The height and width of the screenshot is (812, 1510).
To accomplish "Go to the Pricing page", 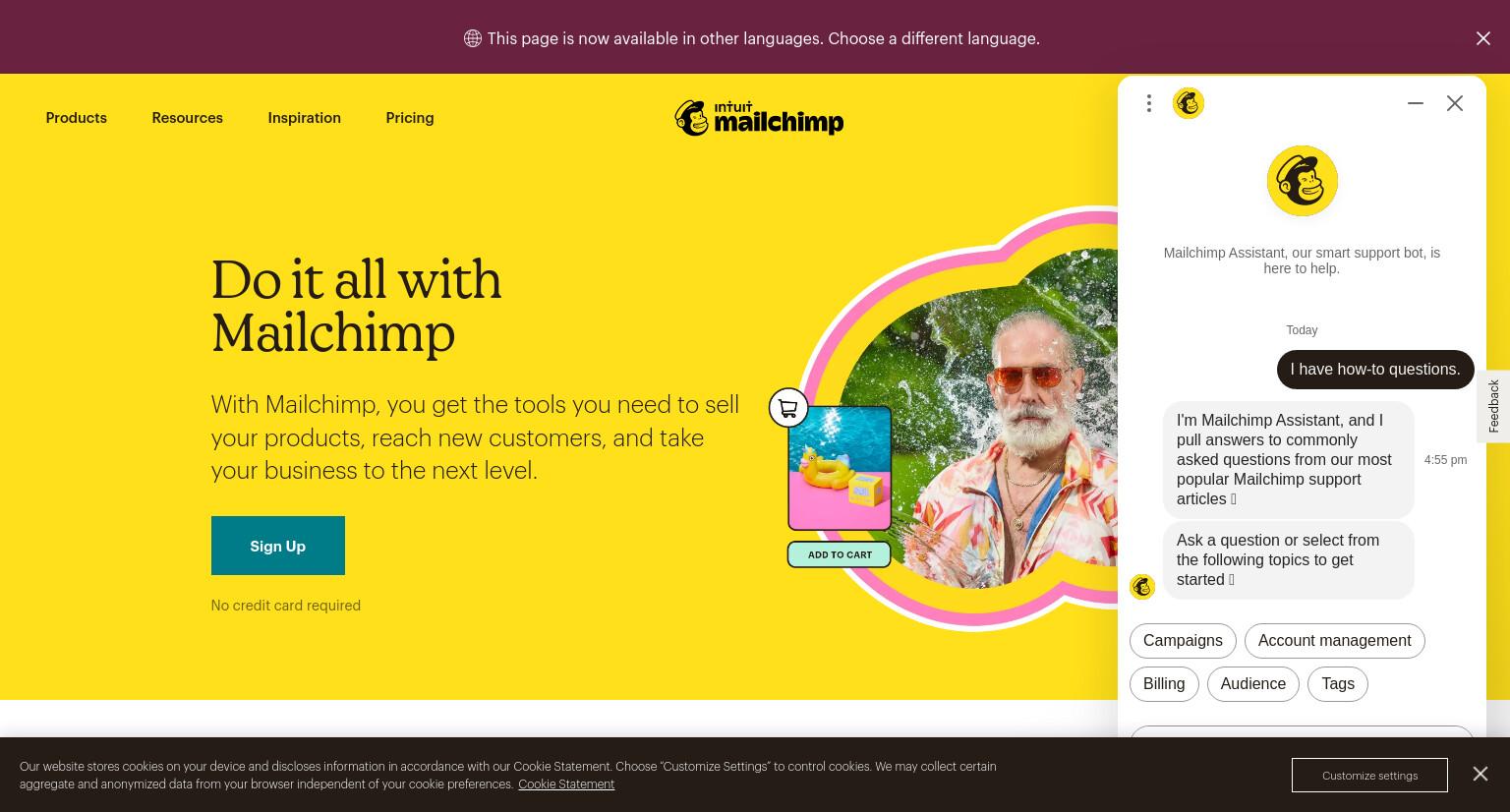I will (x=410, y=118).
